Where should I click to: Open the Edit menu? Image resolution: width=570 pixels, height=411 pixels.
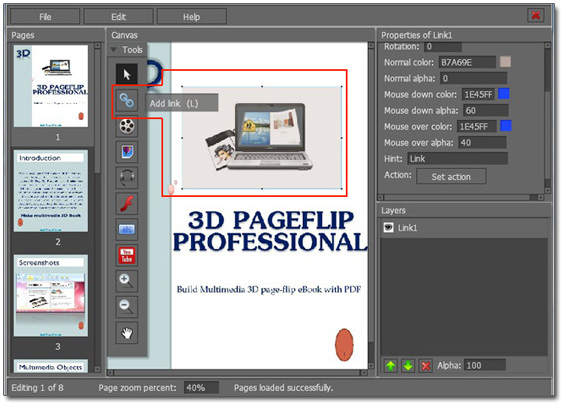[119, 17]
